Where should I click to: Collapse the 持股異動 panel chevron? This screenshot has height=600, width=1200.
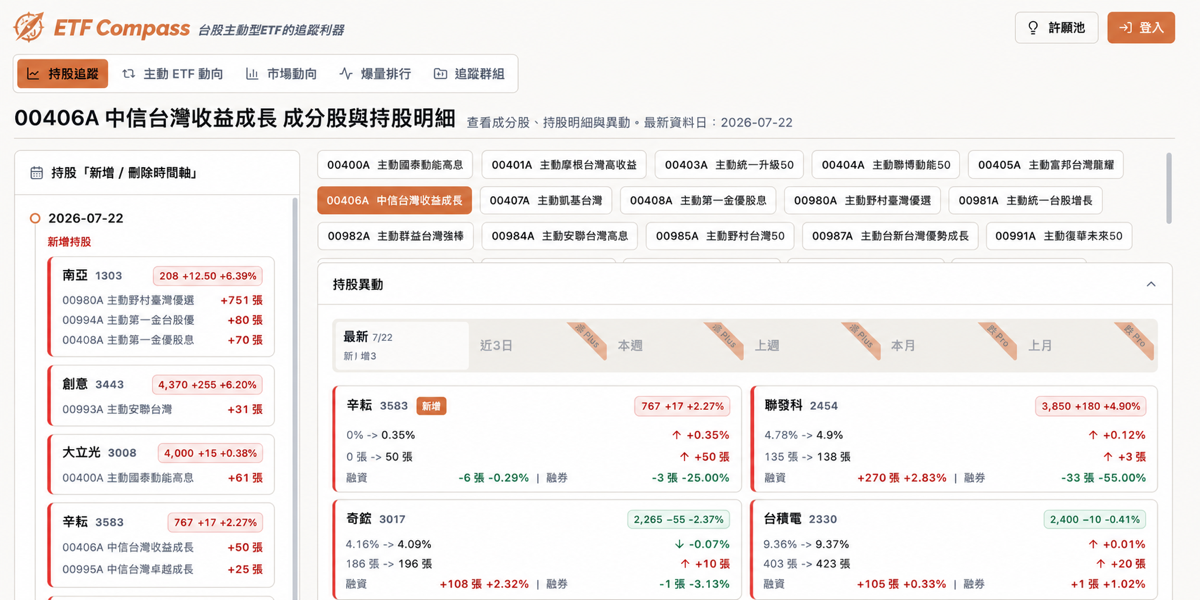[1151, 284]
